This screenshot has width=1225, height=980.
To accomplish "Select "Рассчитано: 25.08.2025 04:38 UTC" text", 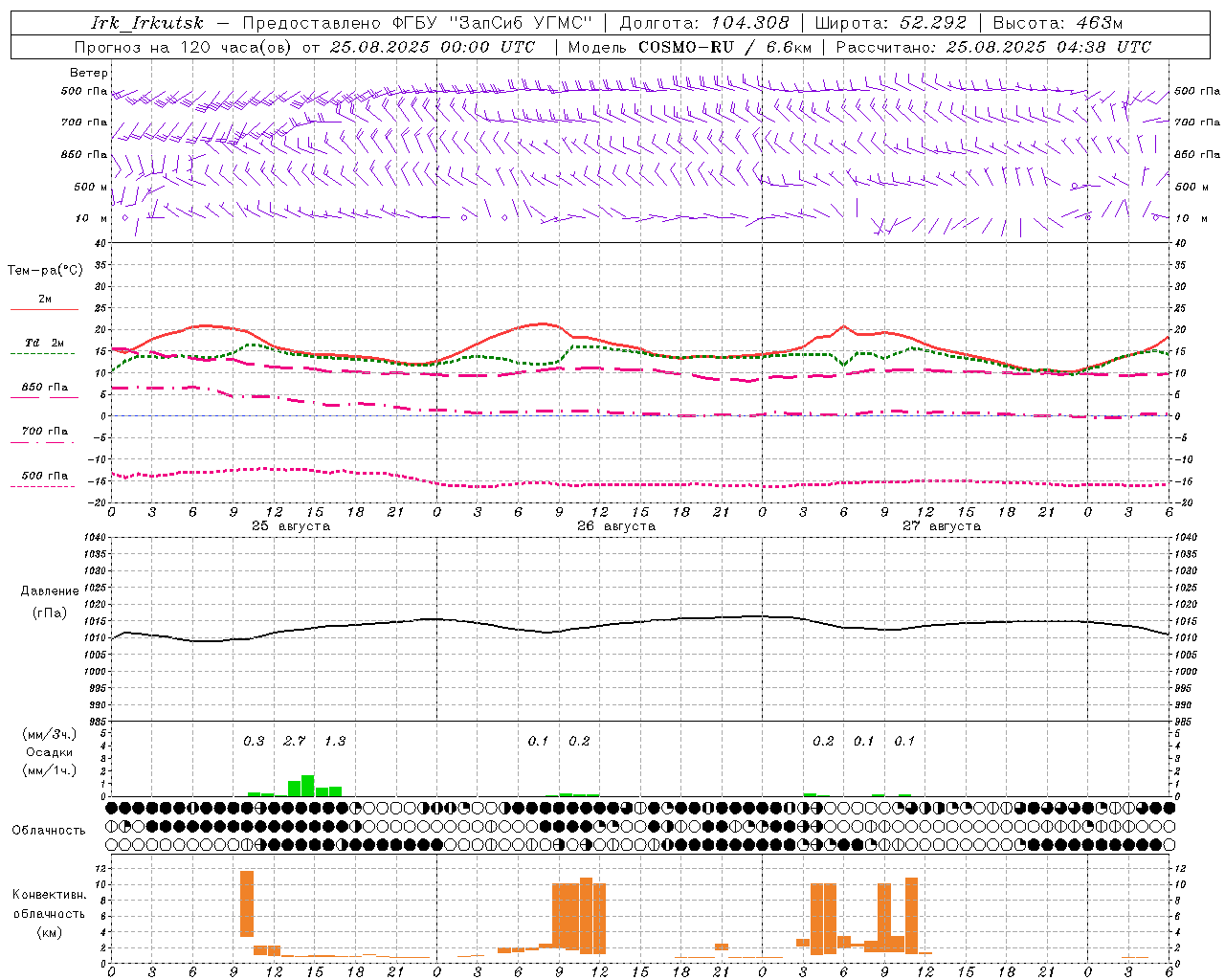I will 993,47.
